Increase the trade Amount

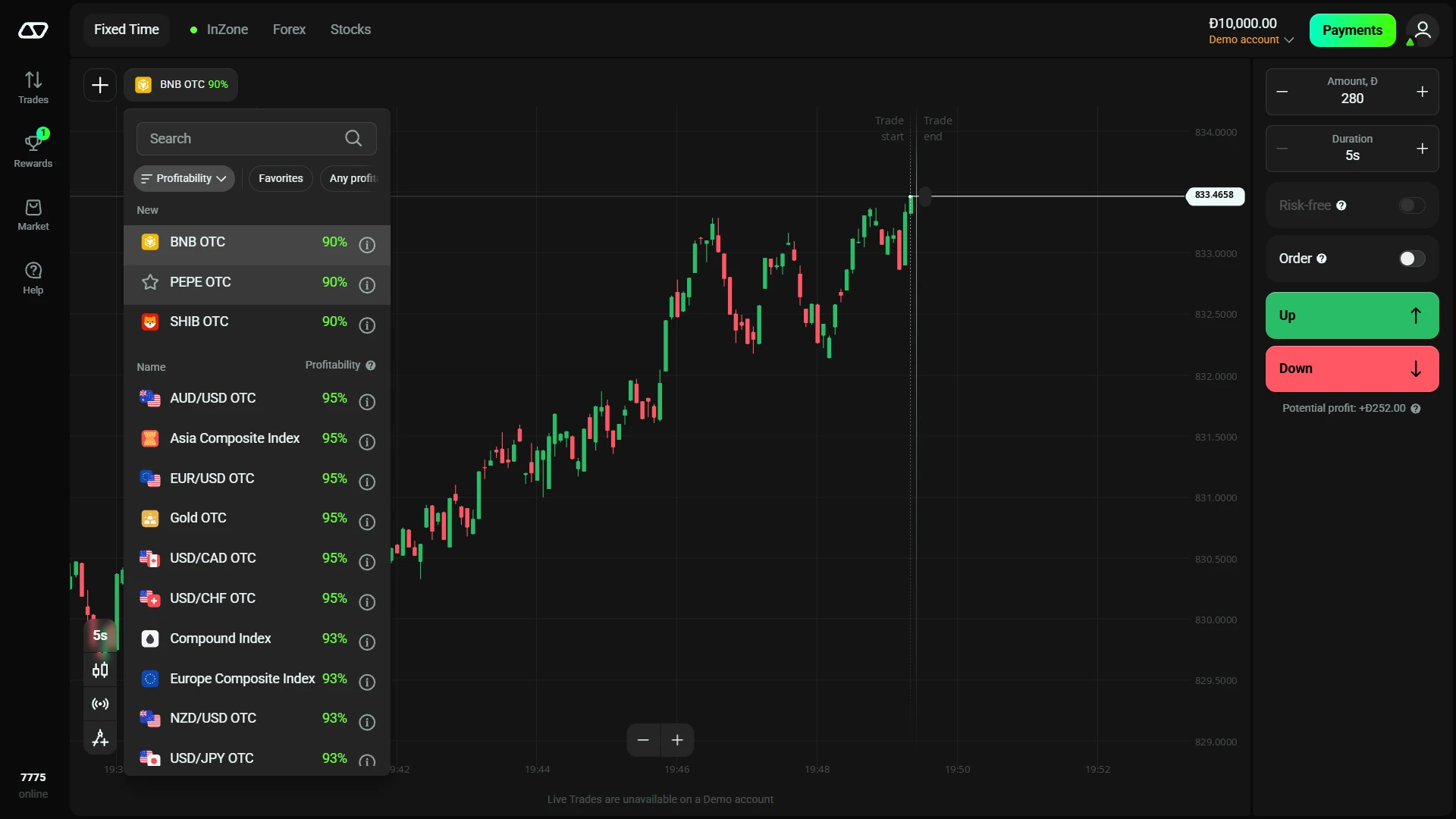coord(1422,92)
